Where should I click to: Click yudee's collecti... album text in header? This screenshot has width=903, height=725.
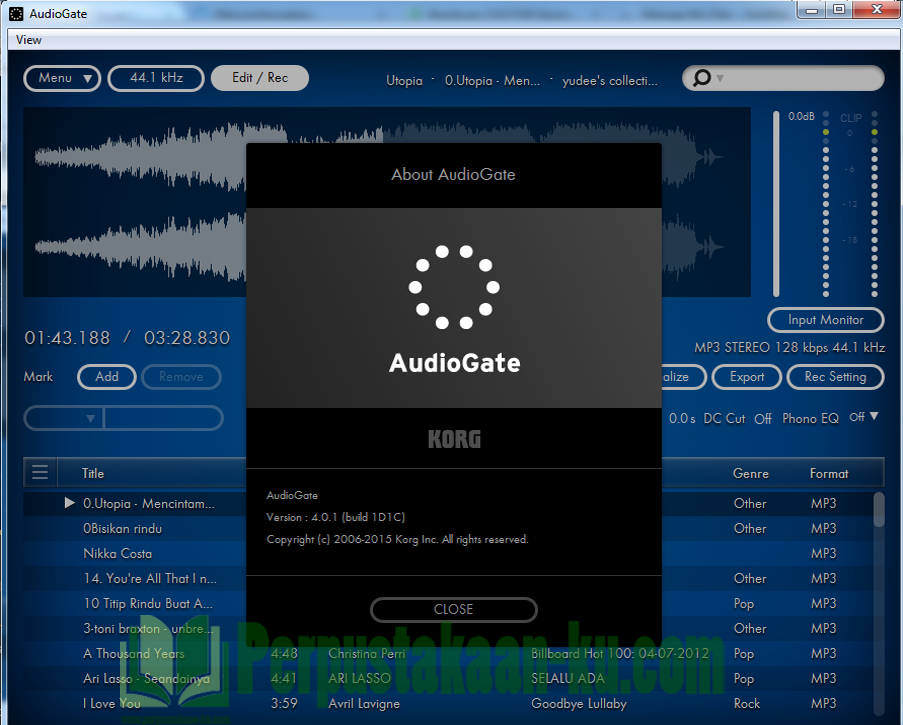point(610,81)
